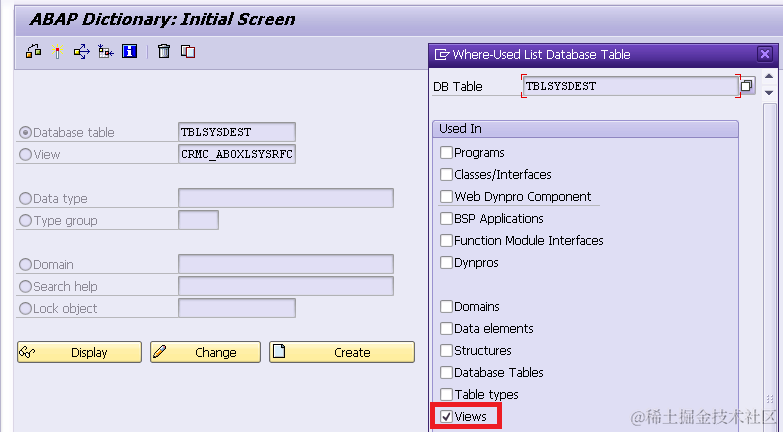Image resolution: width=783 pixels, height=432 pixels.
Task: Select the View radio button
Action: [25, 154]
